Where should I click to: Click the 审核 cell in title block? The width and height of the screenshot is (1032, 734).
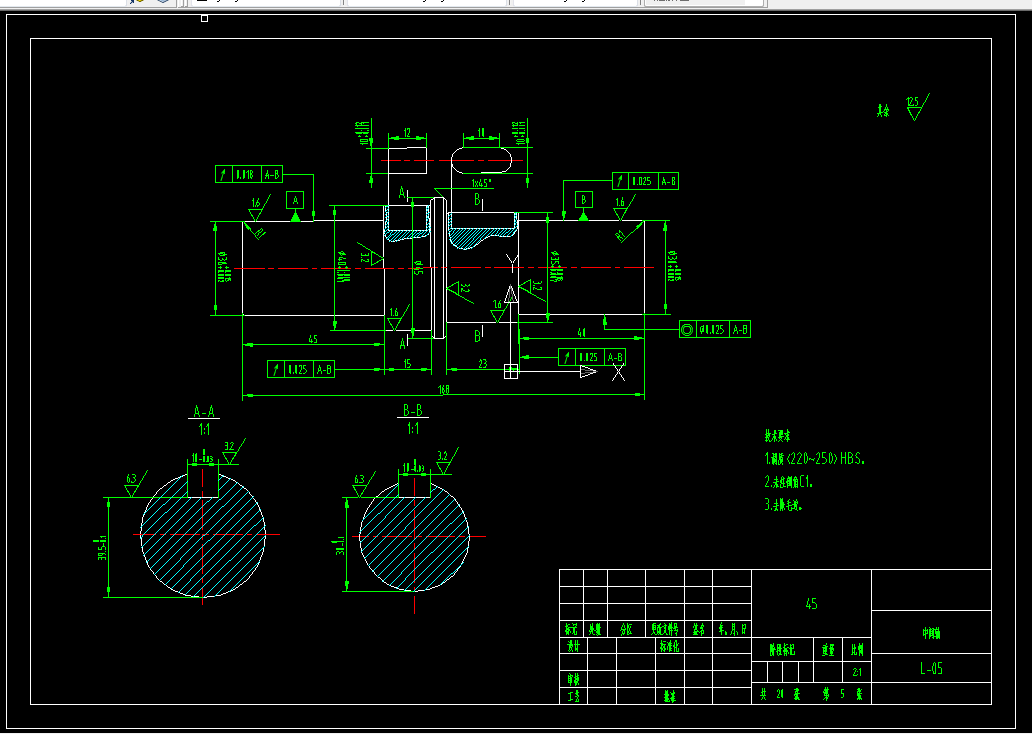click(573, 679)
